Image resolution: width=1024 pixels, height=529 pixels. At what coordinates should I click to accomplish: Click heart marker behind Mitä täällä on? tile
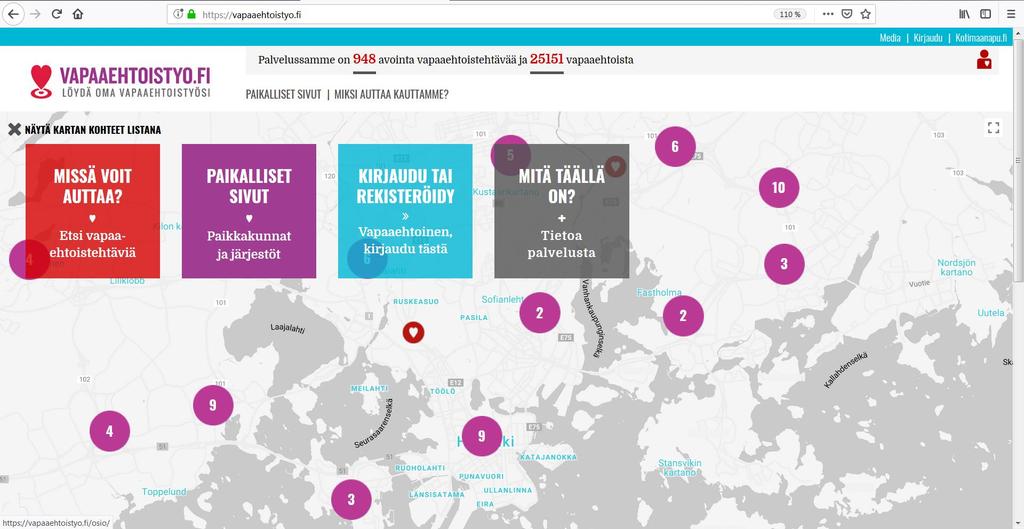pos(615,167)
